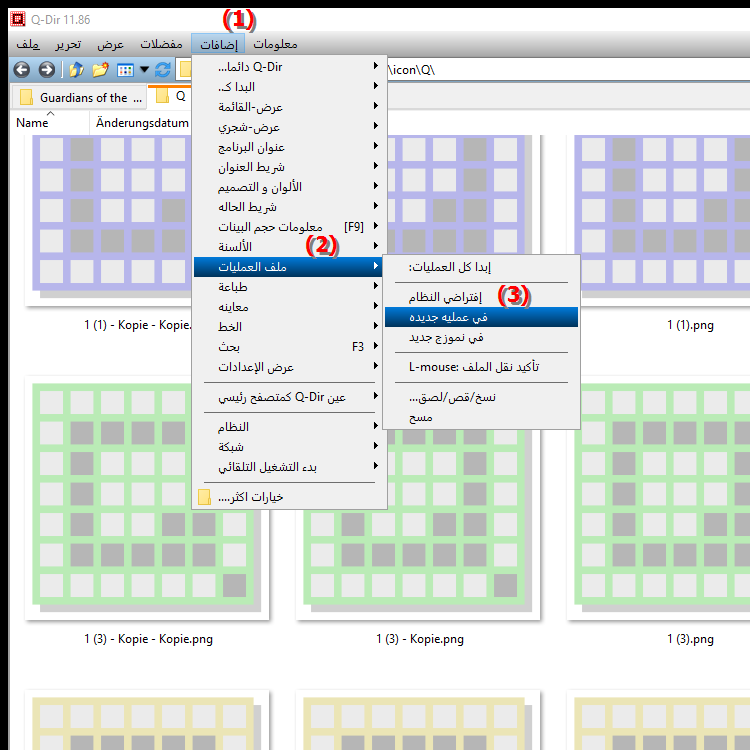Expand the معاينه submenu
Screen dimensions: 750x750
coord(289,307)
